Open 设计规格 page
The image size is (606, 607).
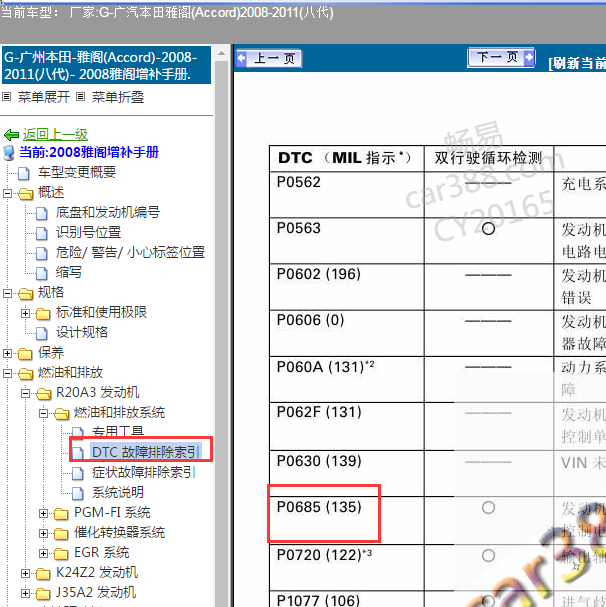pyautogui.click(x=82, y=332)
